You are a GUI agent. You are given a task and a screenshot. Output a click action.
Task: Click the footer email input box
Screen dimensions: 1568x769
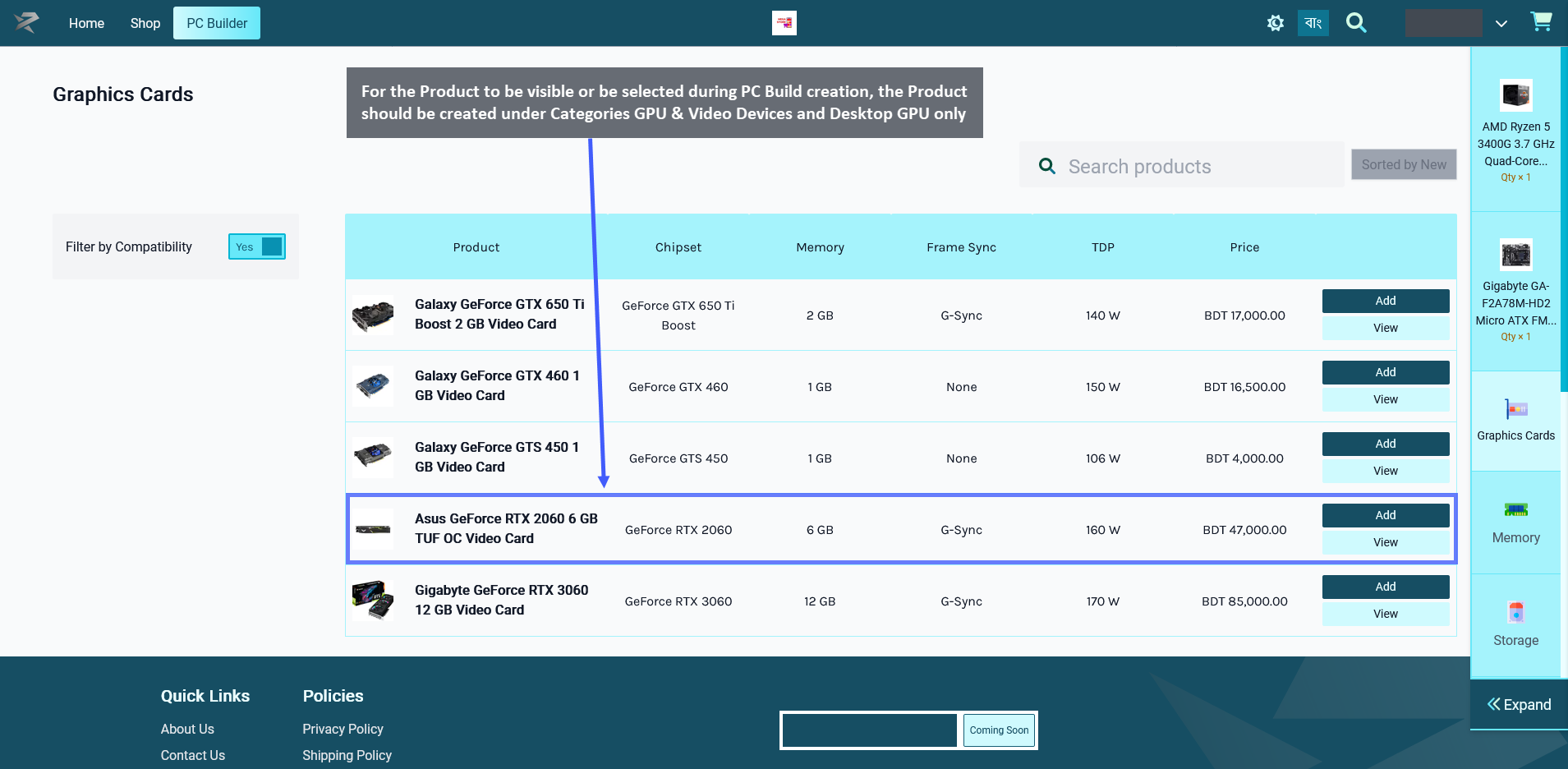click(x=869, y=730)
